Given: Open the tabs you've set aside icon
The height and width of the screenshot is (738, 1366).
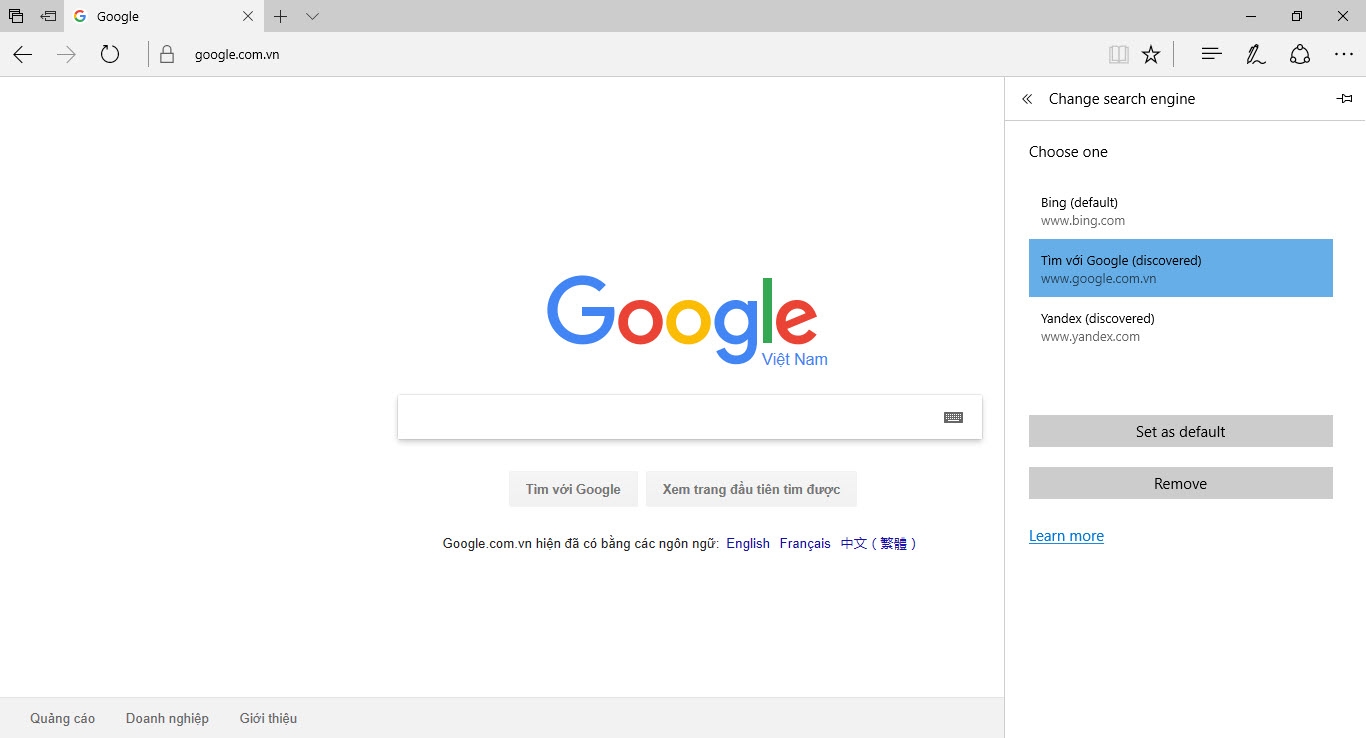Looking at the screenshot, I should coord(16,16).
